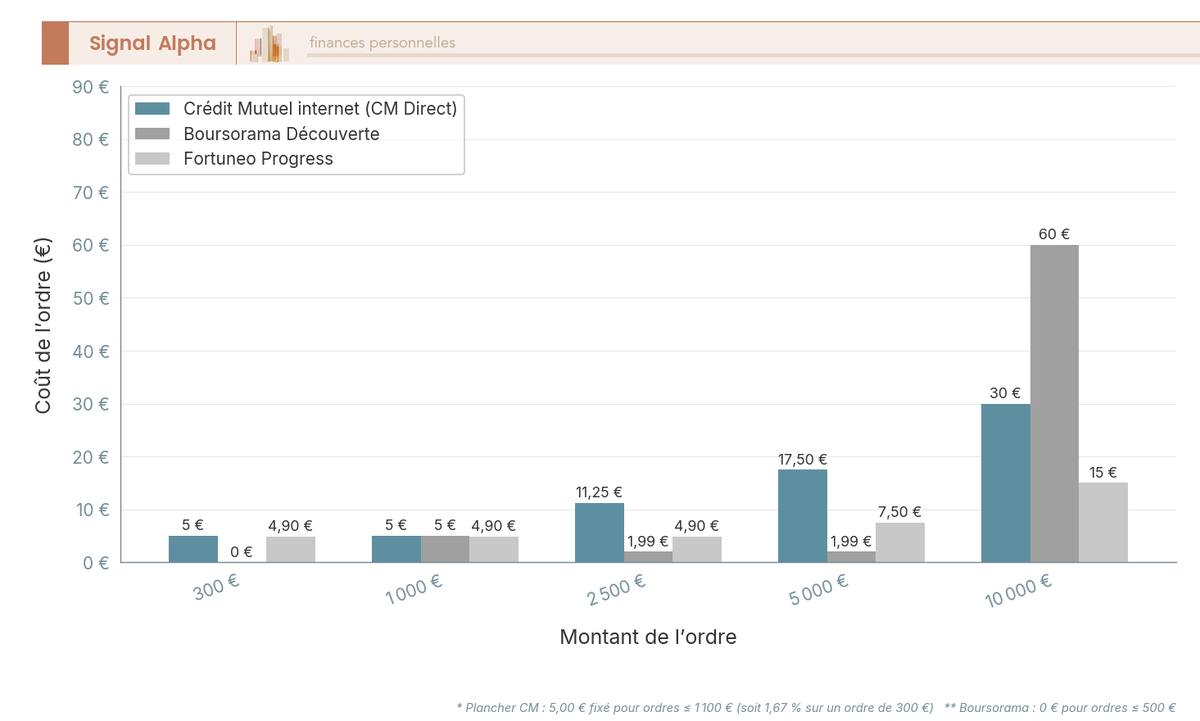Click the '5 €' label above grey bar at 1 000 €

(445, 525)
